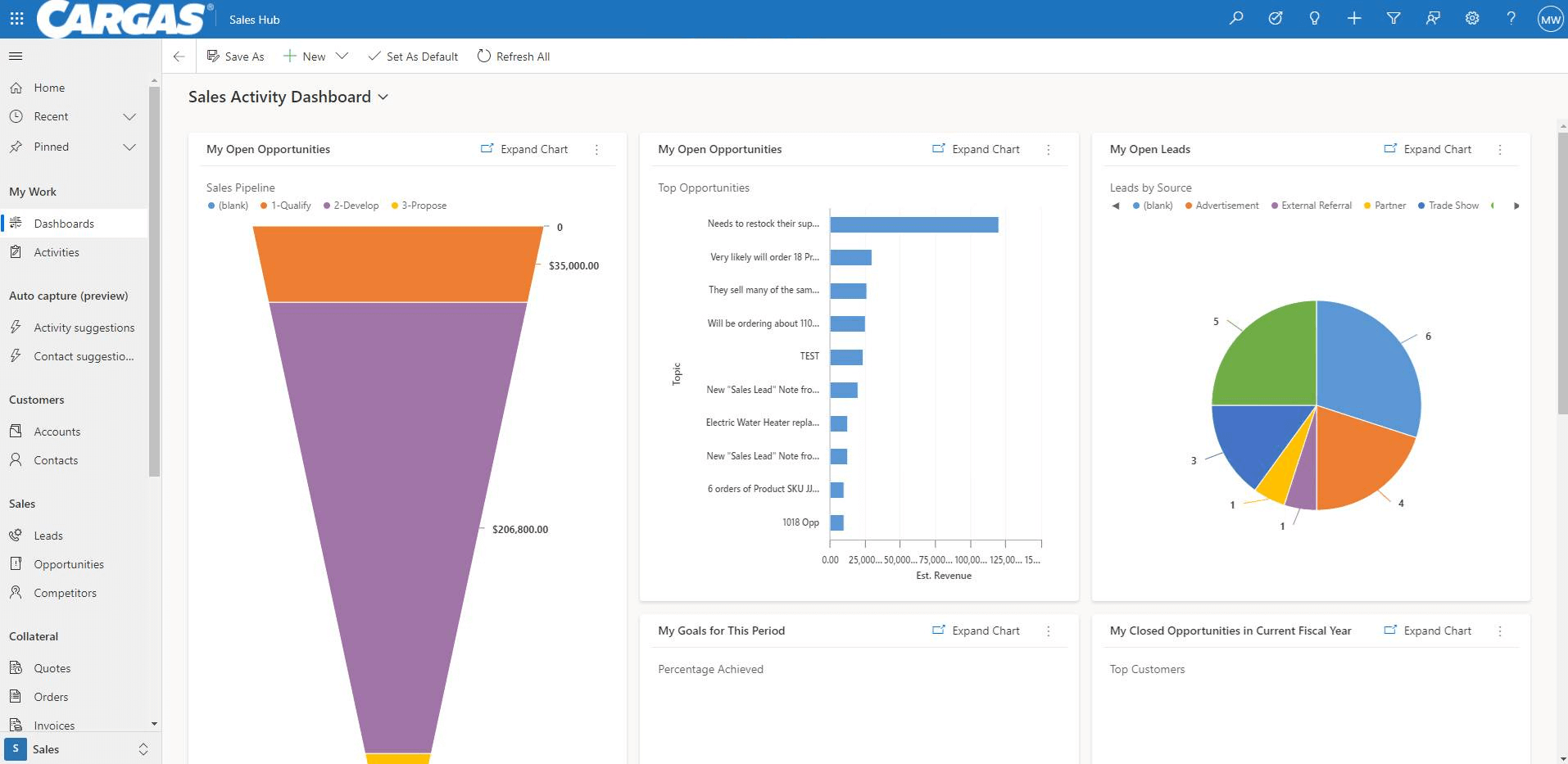Open Opportunities under Sales section
Screen dimensions: 1568x764
(x=69, y=563)
